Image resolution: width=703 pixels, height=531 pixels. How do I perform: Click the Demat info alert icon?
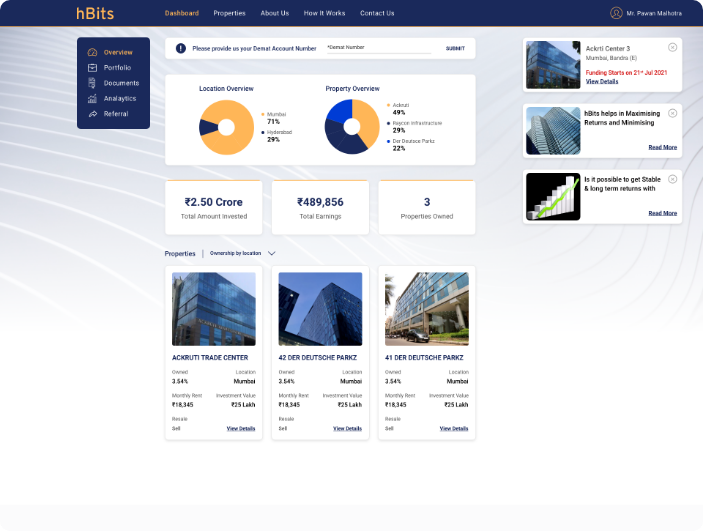coord(181,48)
